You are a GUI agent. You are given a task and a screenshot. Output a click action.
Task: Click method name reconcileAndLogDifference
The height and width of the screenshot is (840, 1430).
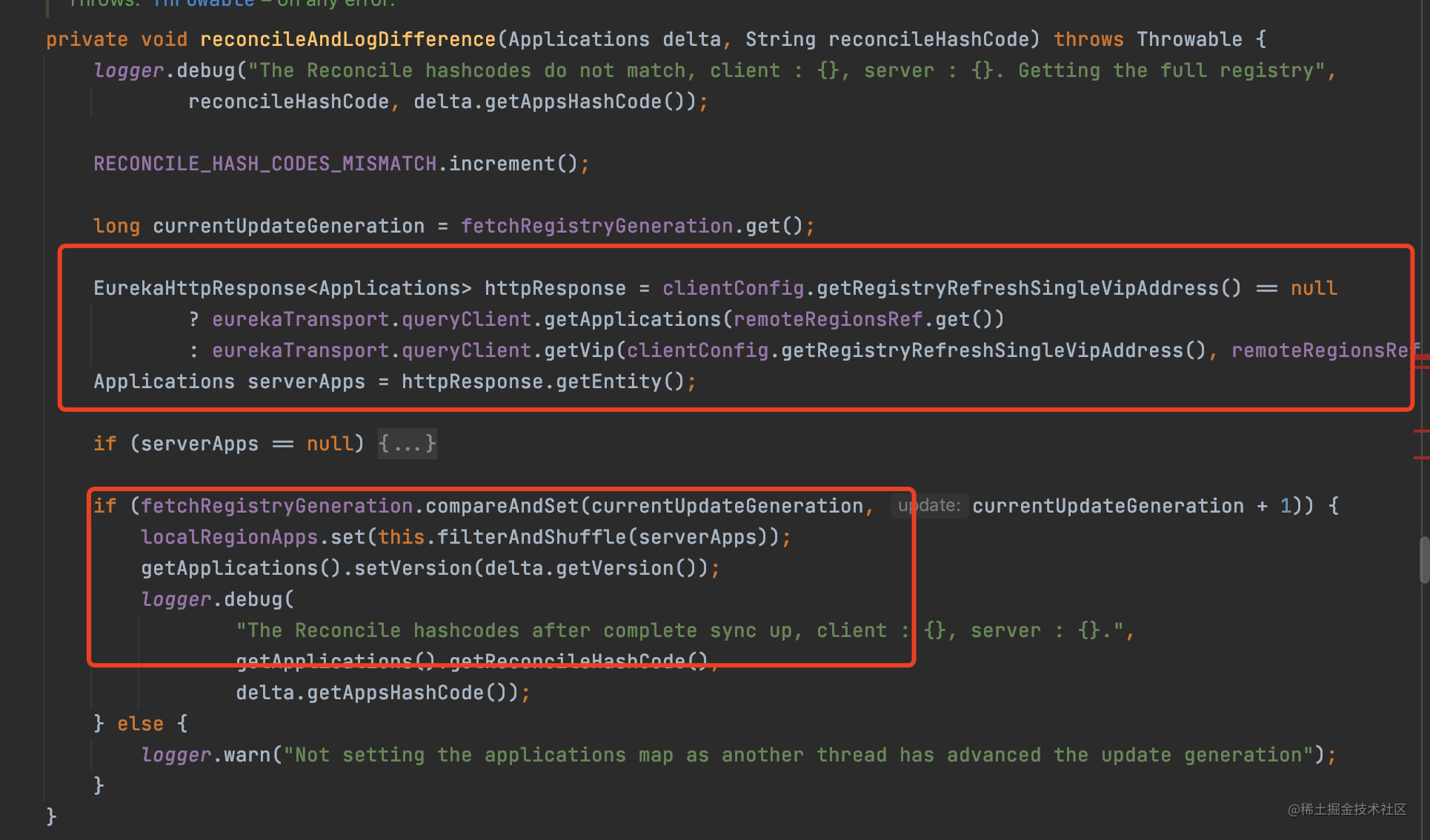click(x=347, y=39)
